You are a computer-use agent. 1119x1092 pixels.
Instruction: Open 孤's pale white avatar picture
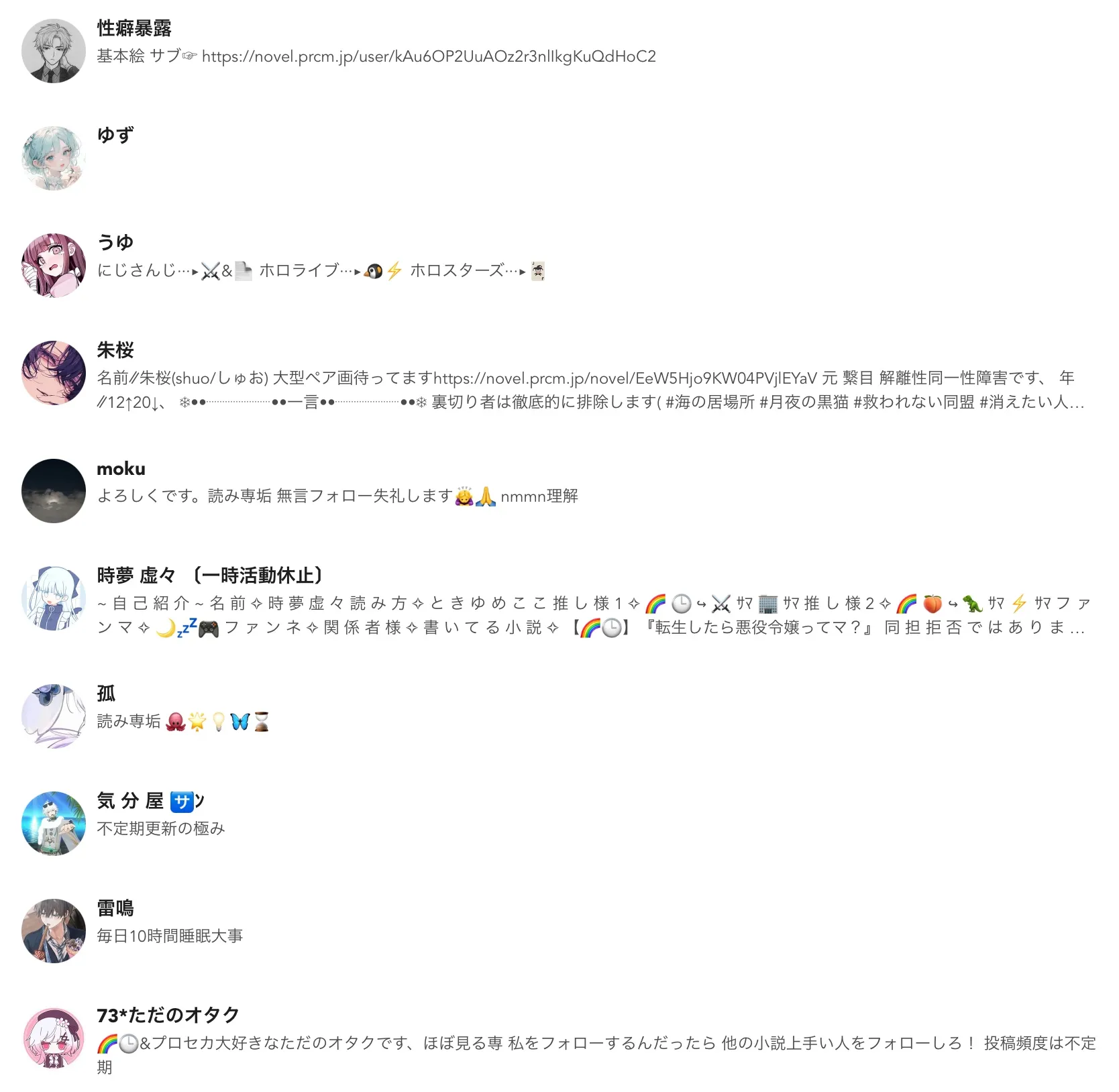coord(54,716)
